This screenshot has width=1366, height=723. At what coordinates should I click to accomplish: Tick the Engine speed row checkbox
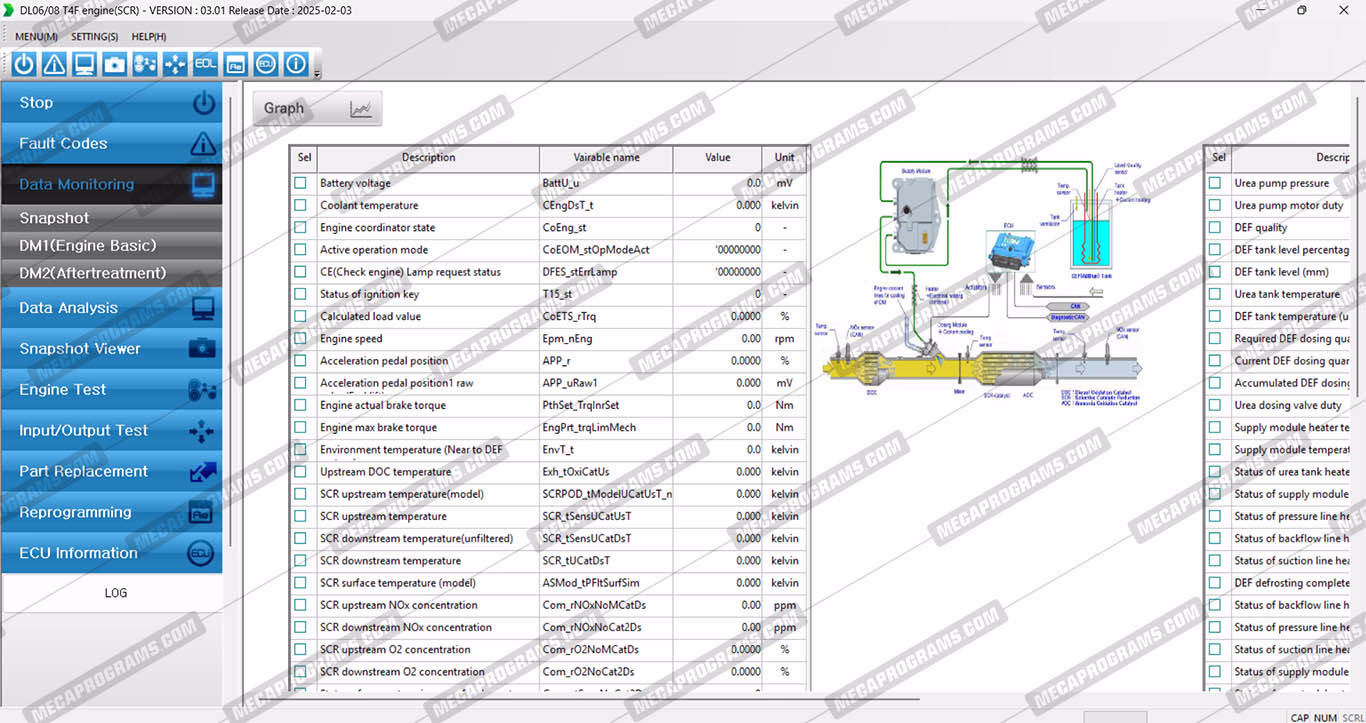point(301,339)
